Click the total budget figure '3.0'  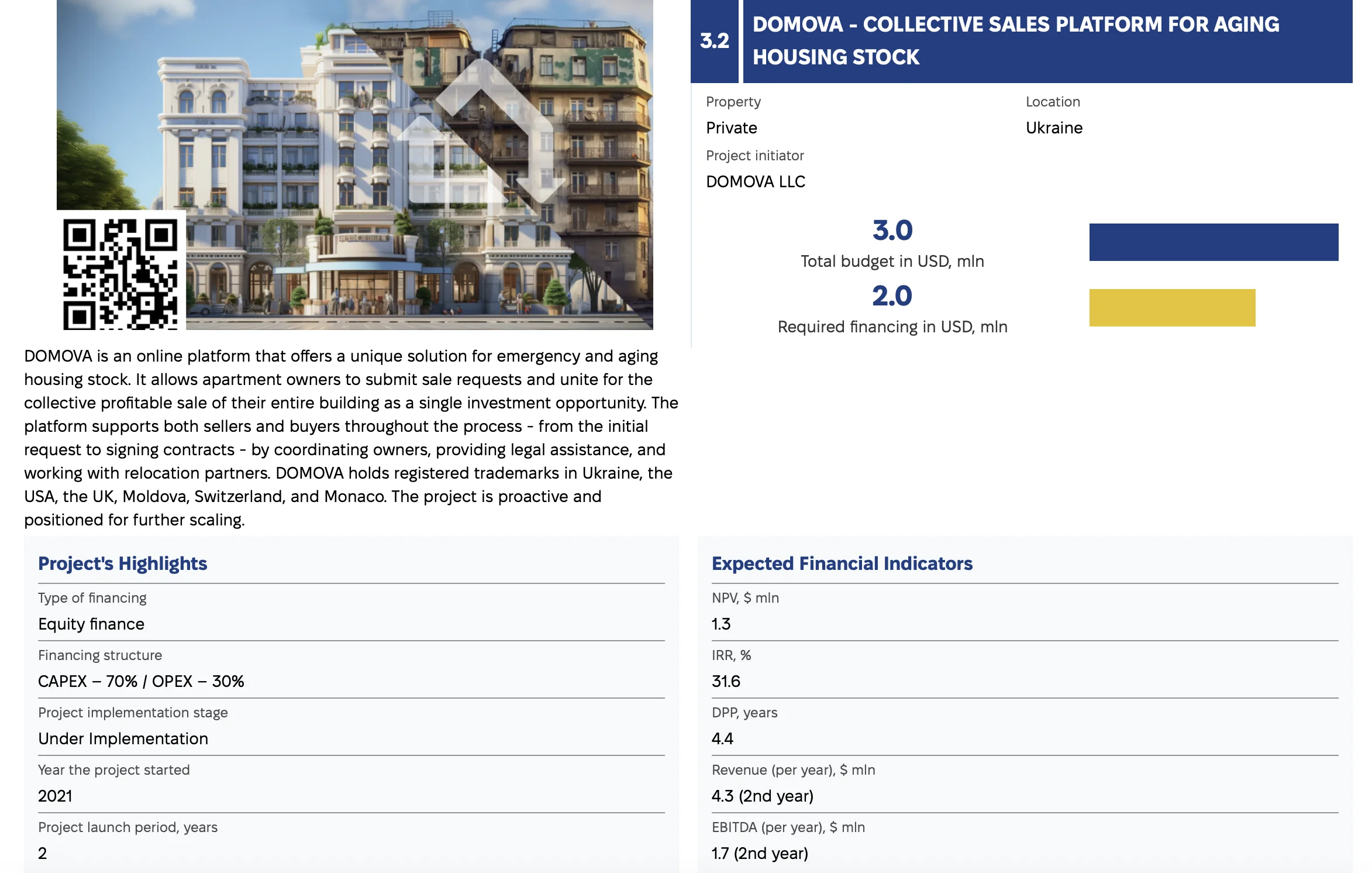coord(892,231)
